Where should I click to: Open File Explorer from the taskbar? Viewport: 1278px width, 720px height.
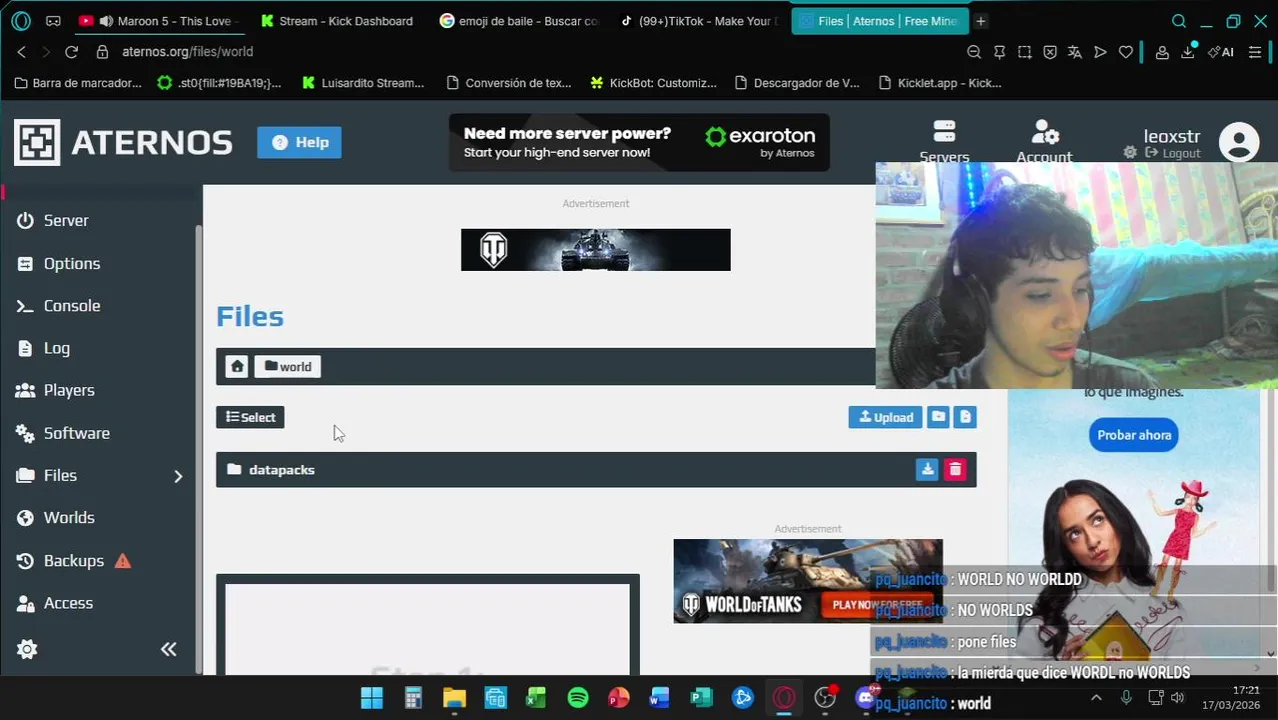[x=454, y=698]
